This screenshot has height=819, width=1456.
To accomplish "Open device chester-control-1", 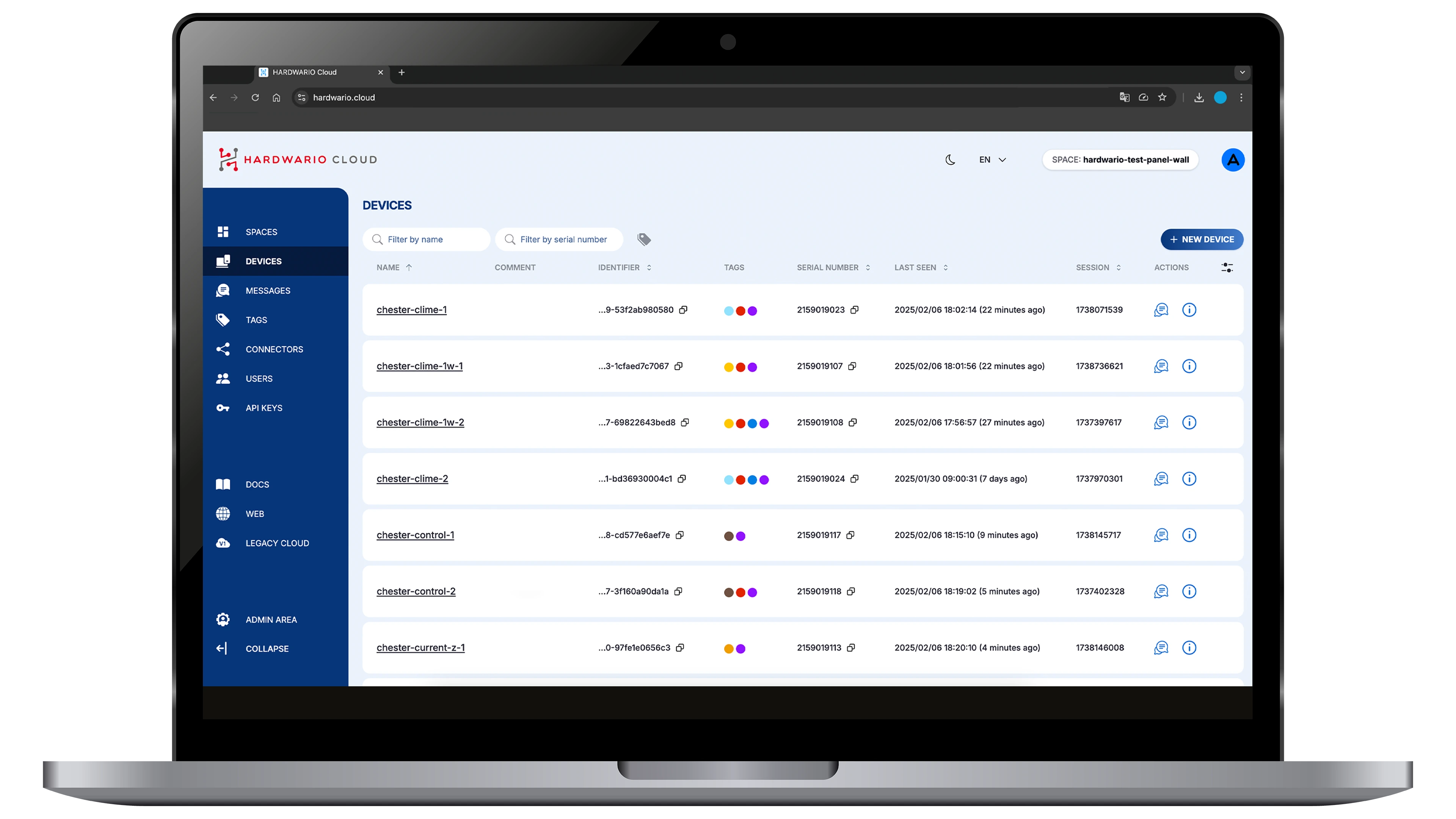I will click(415, 535).
